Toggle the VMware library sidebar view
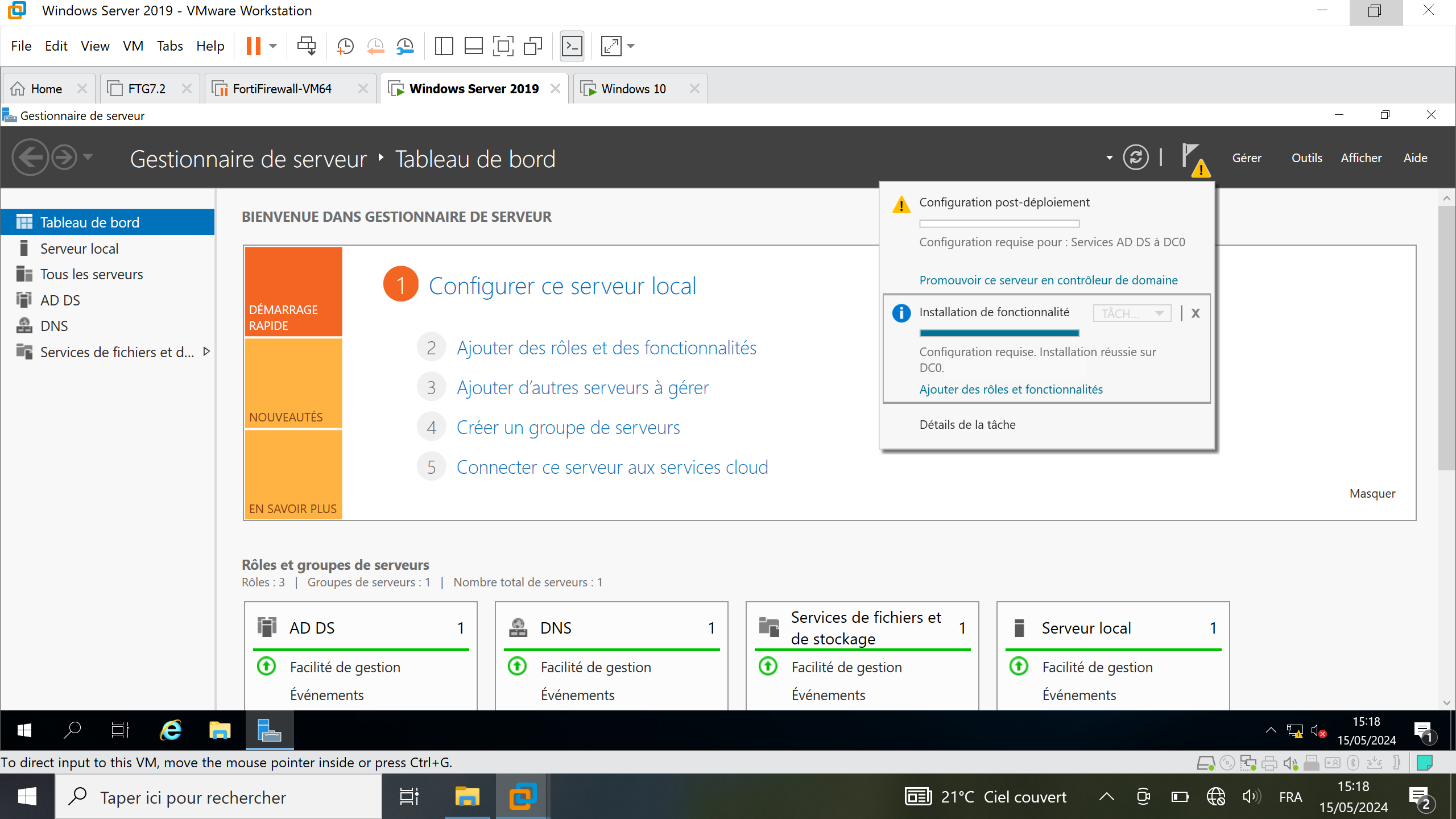1456x819 pixels. pos(444,46)
